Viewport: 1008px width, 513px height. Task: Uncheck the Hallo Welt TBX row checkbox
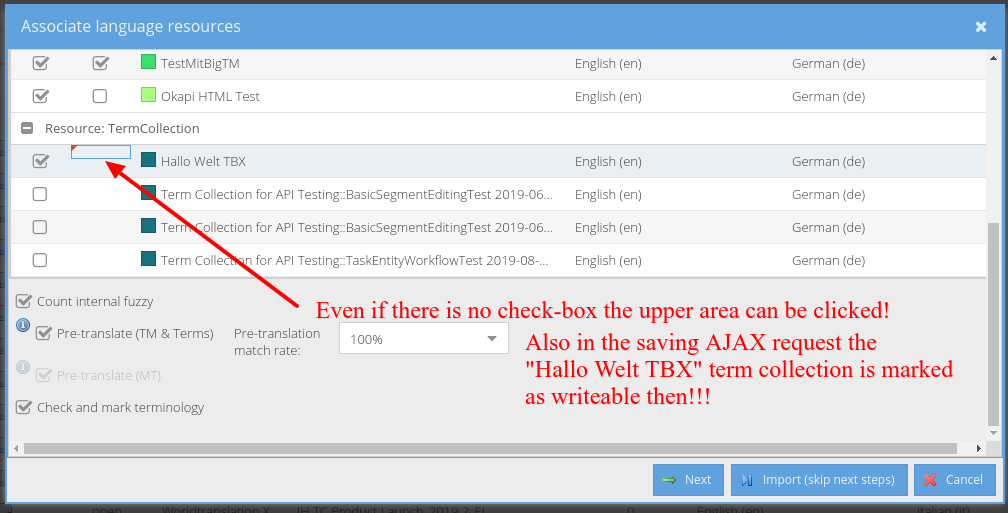[40, 161]
